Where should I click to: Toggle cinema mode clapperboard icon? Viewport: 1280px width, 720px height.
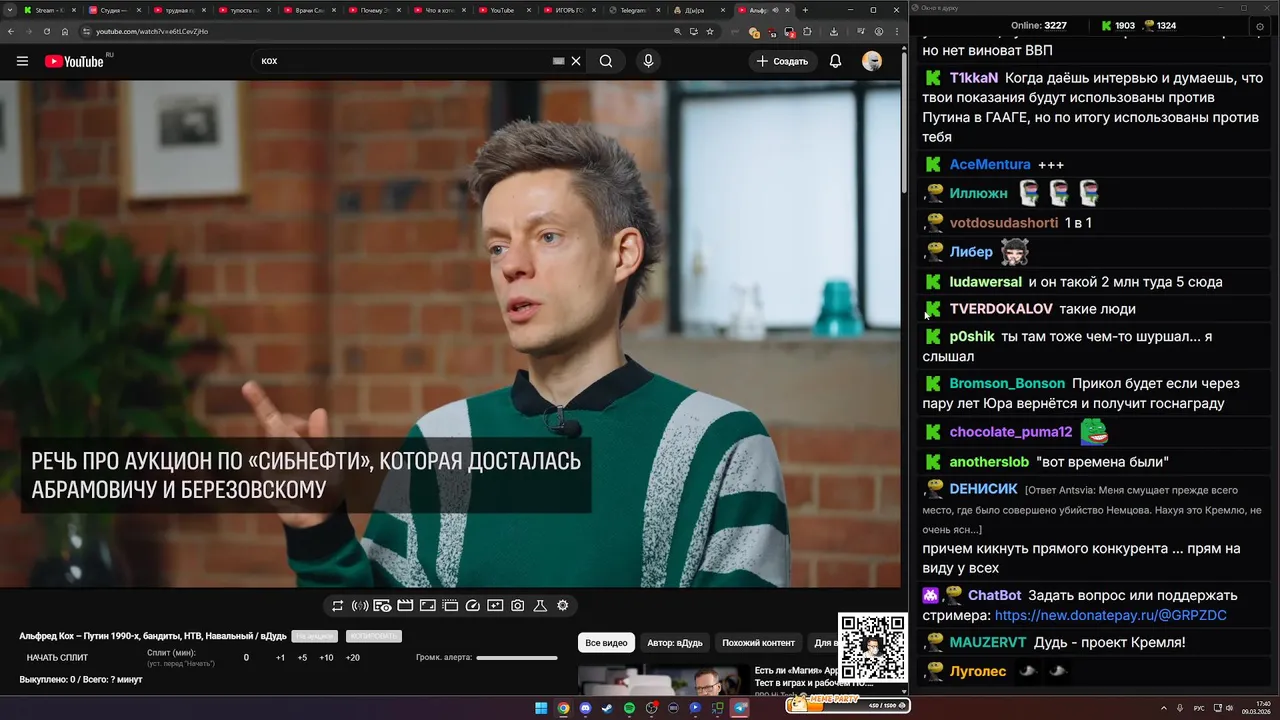(x=405, y=605)
